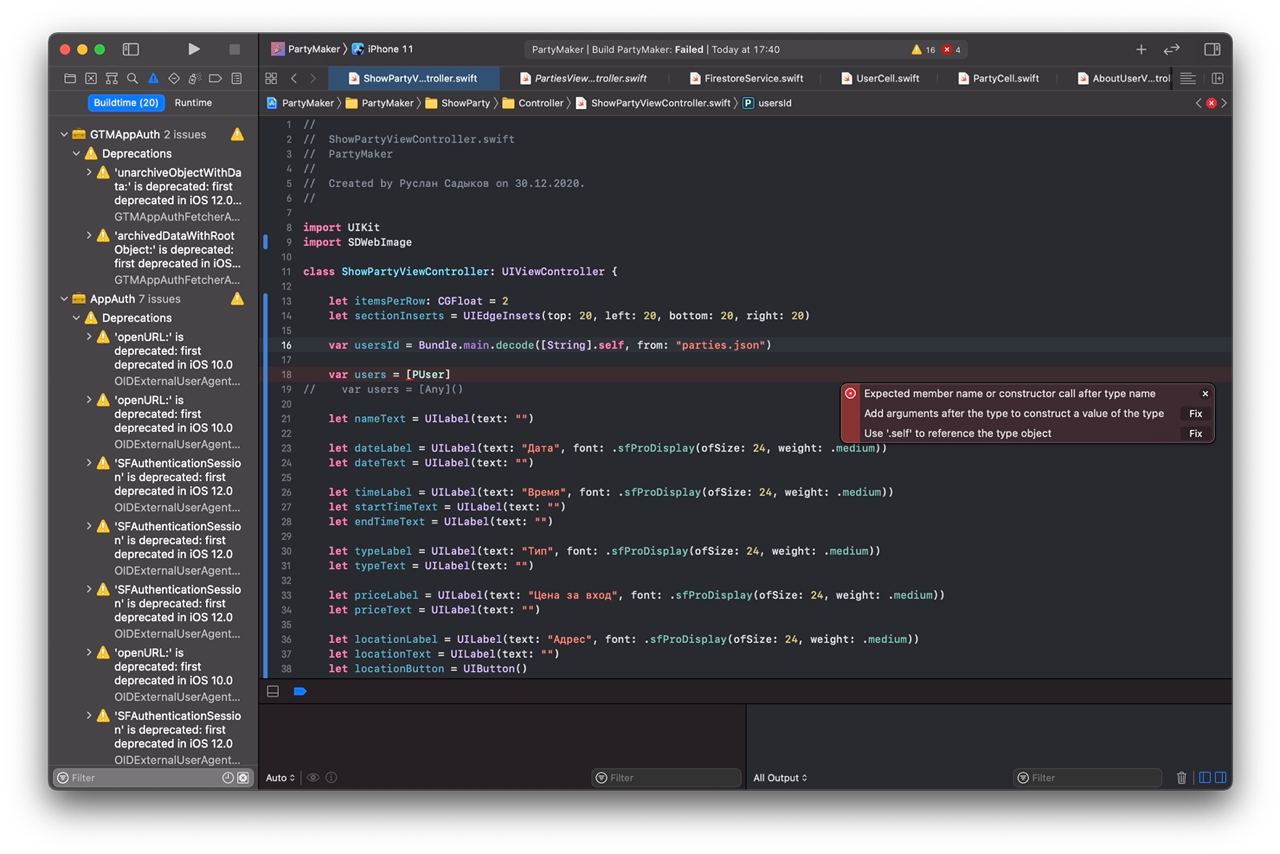Toggle variables view pane
The image size is (1280, 854).
tap(1205, 778)
